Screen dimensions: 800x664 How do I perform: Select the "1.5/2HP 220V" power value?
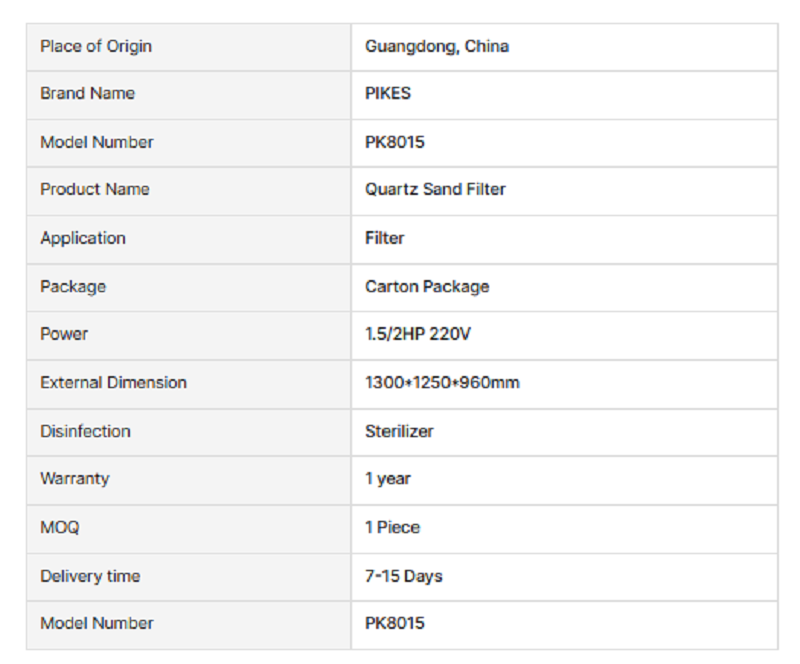point(418,334)
